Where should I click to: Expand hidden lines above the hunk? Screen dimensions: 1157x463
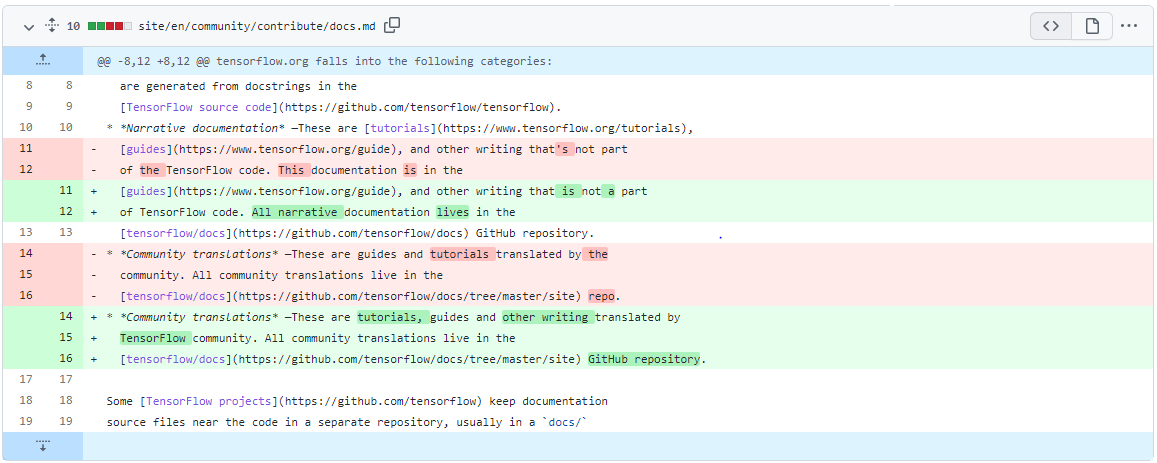(x=43, y=61)
